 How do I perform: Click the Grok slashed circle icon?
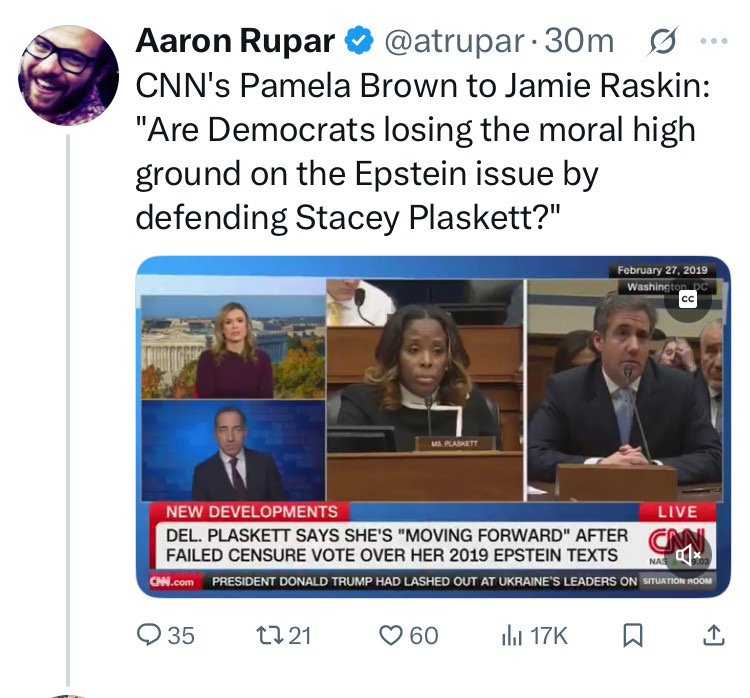click(661, 41)
